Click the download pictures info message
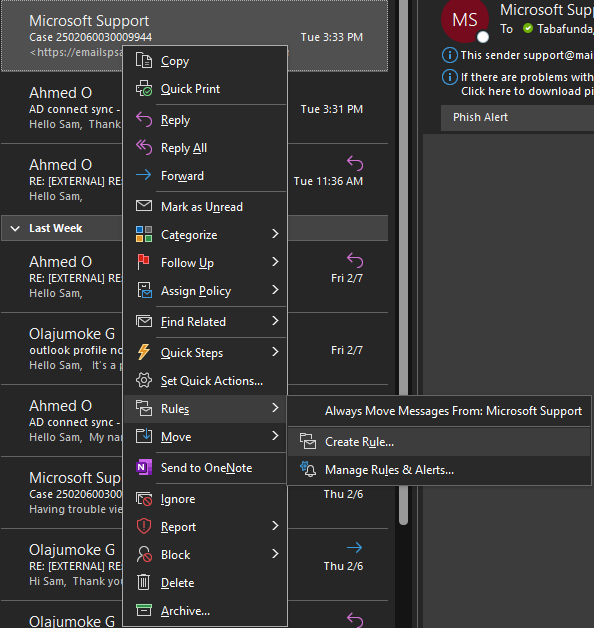 (x=519, y=84)
